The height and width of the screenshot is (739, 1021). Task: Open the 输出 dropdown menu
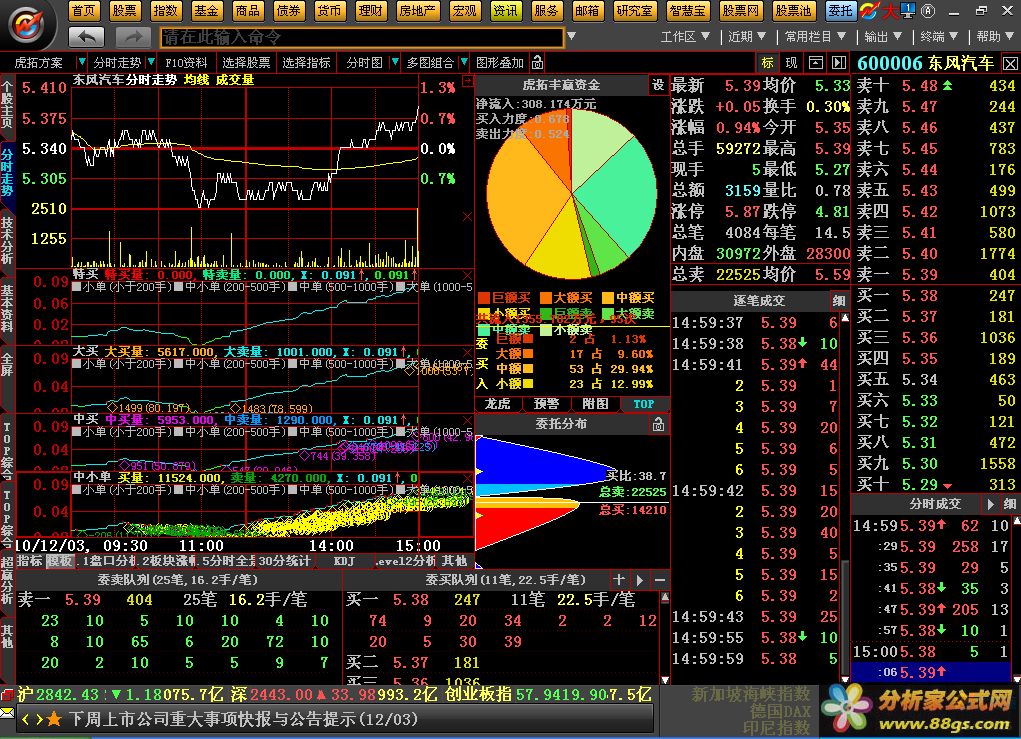pyautogui.click(x=882, y=36)
